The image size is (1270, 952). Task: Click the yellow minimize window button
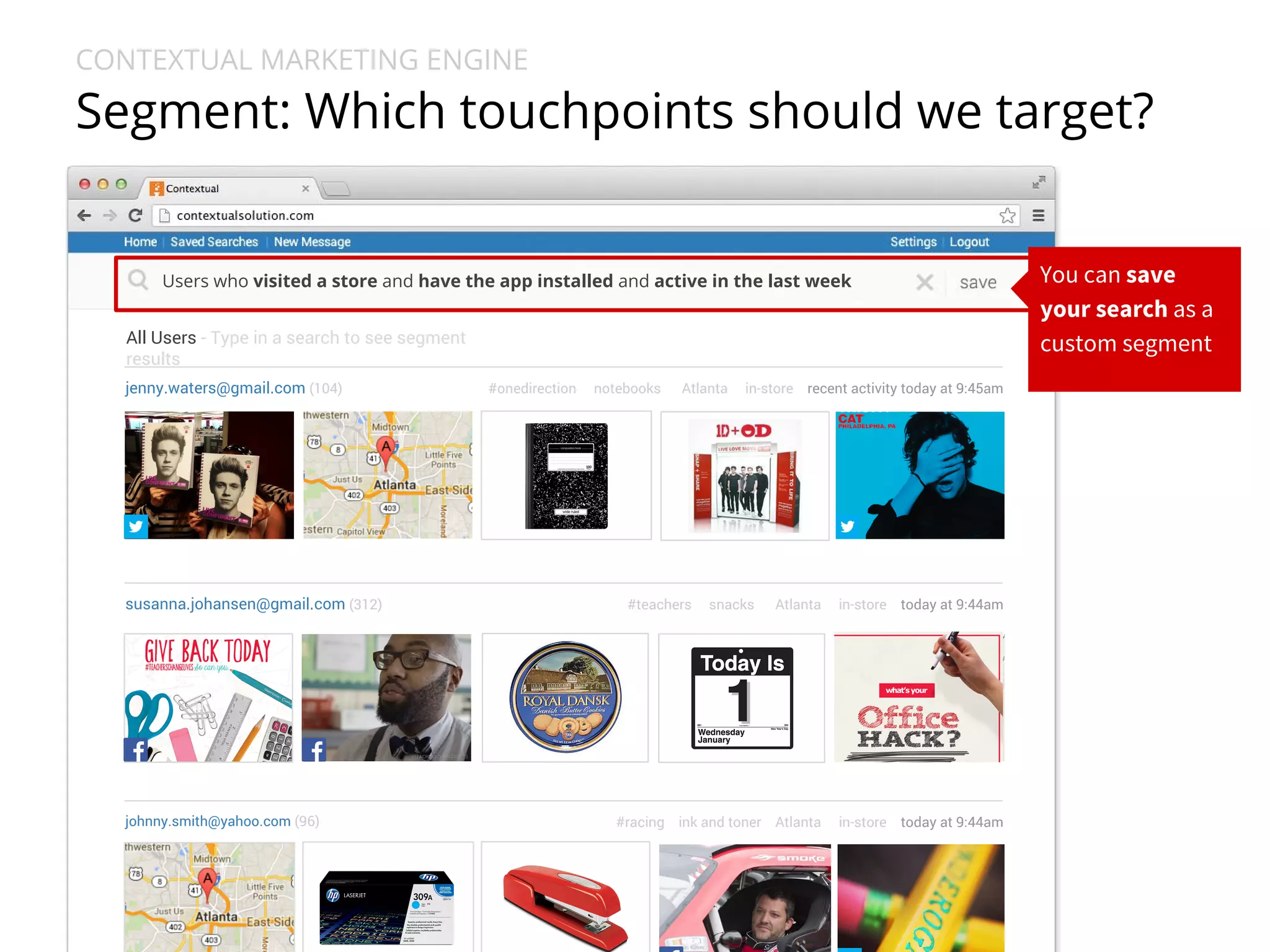(x=103, y=184)
